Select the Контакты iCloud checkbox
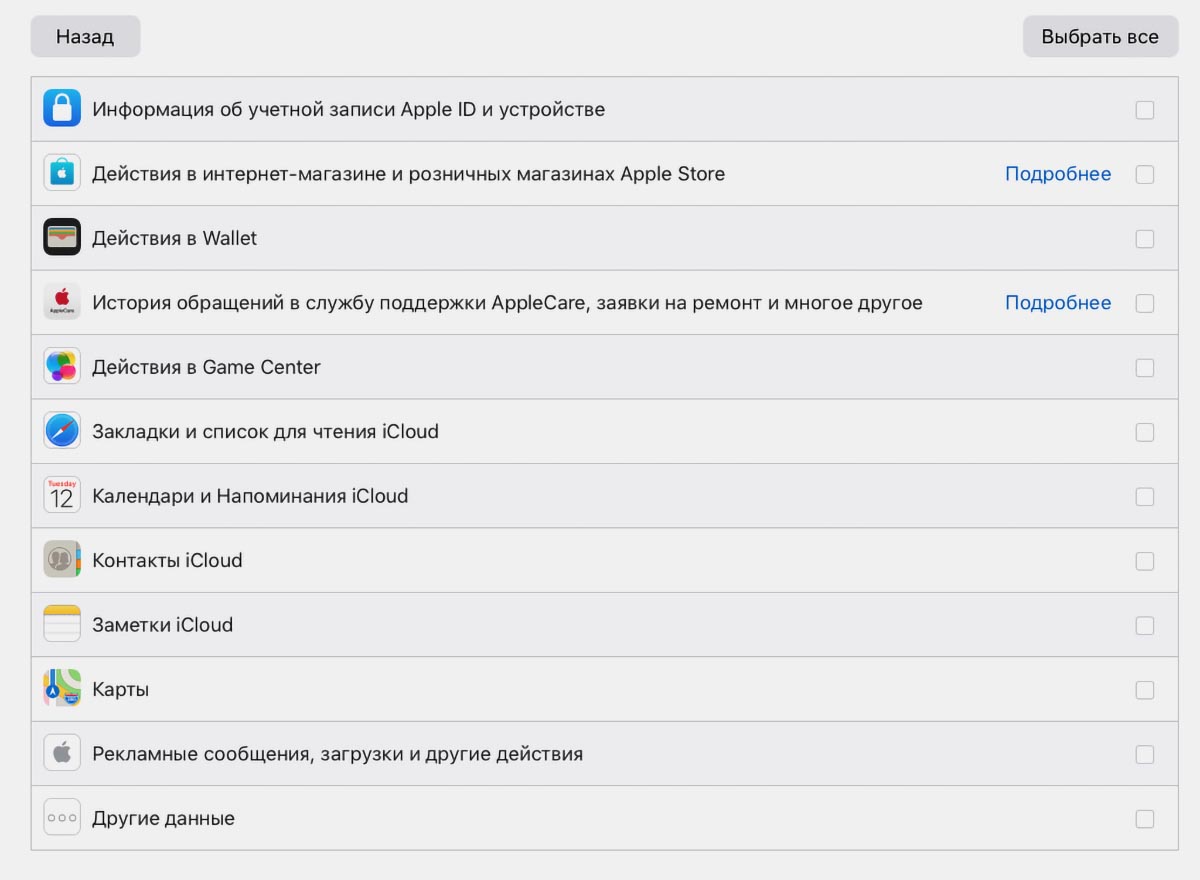Viewport: 1200px width, 880px height. (1145, 561)
